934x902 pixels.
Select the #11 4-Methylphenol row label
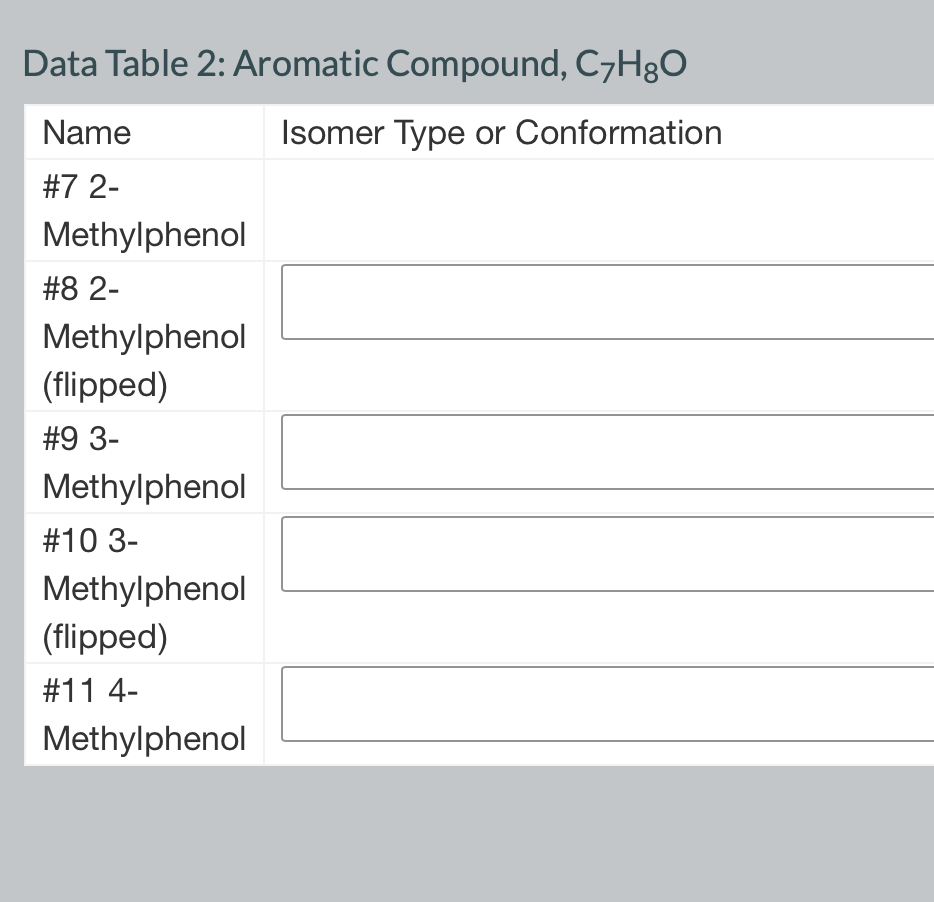[144, 714]
